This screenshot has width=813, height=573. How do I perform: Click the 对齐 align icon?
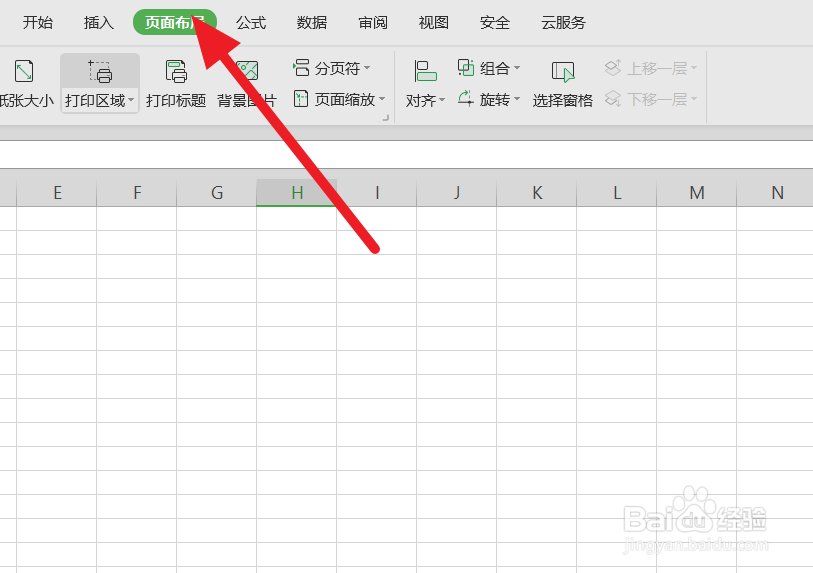425,71
